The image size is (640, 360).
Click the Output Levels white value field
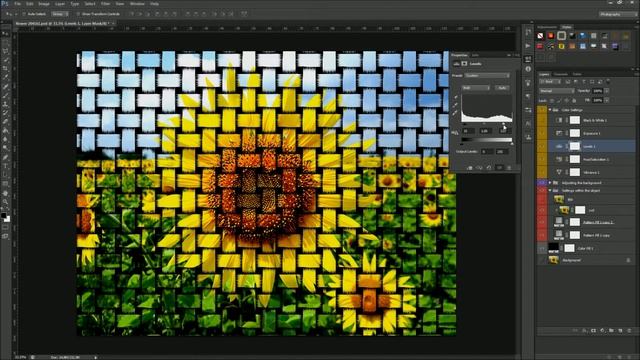502,151
